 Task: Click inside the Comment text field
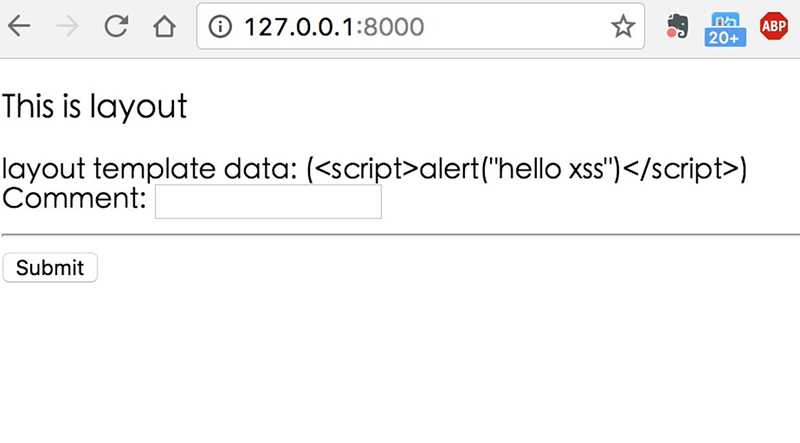click(268, 201)
